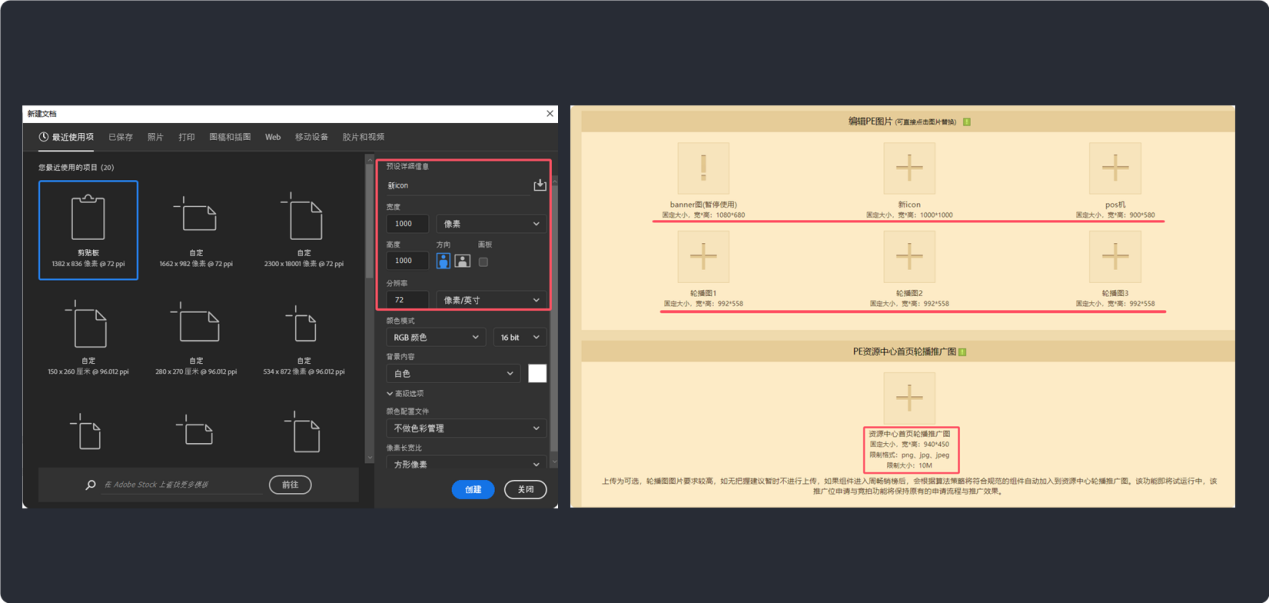Screen dimensions: 1269x603
Task: Click the banner图 exclamation upload box
Action: coord(703,168)
